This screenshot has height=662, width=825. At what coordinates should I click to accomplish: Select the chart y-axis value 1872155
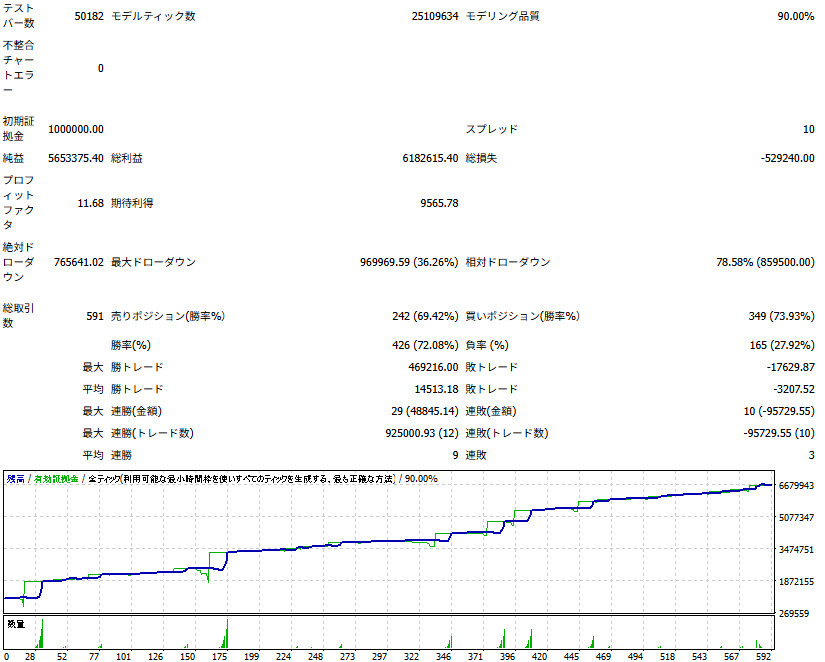click(796, 582)
